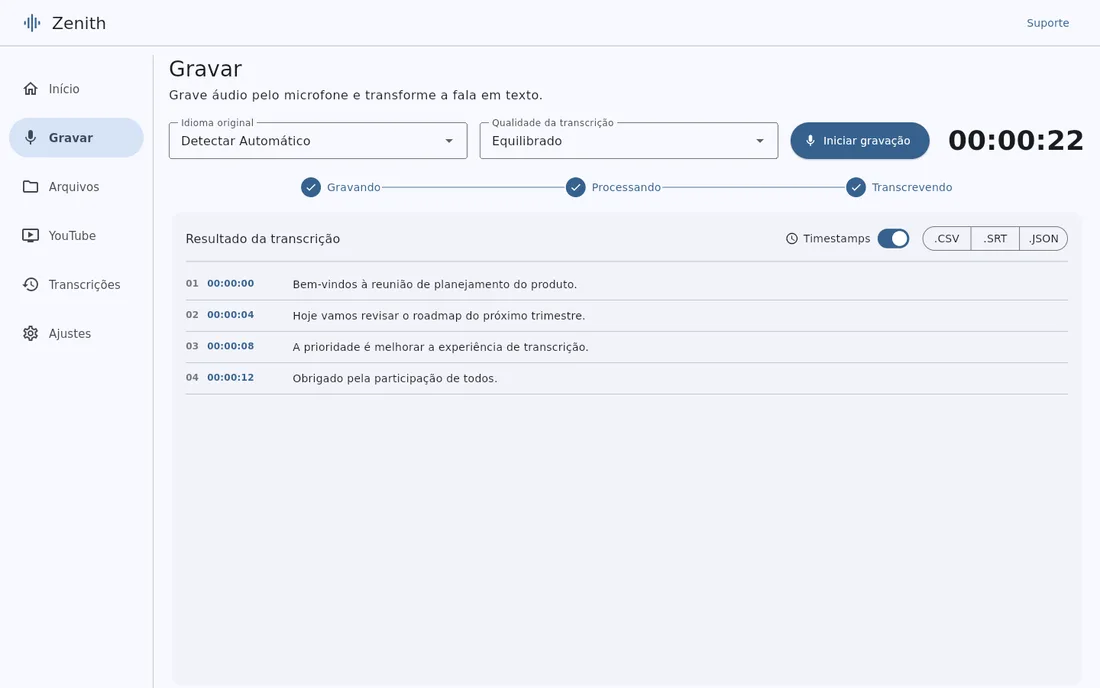Click timestamp 00:00:08 of line 03
This screenshot has height=688, width=1100.
pos(230,346)
